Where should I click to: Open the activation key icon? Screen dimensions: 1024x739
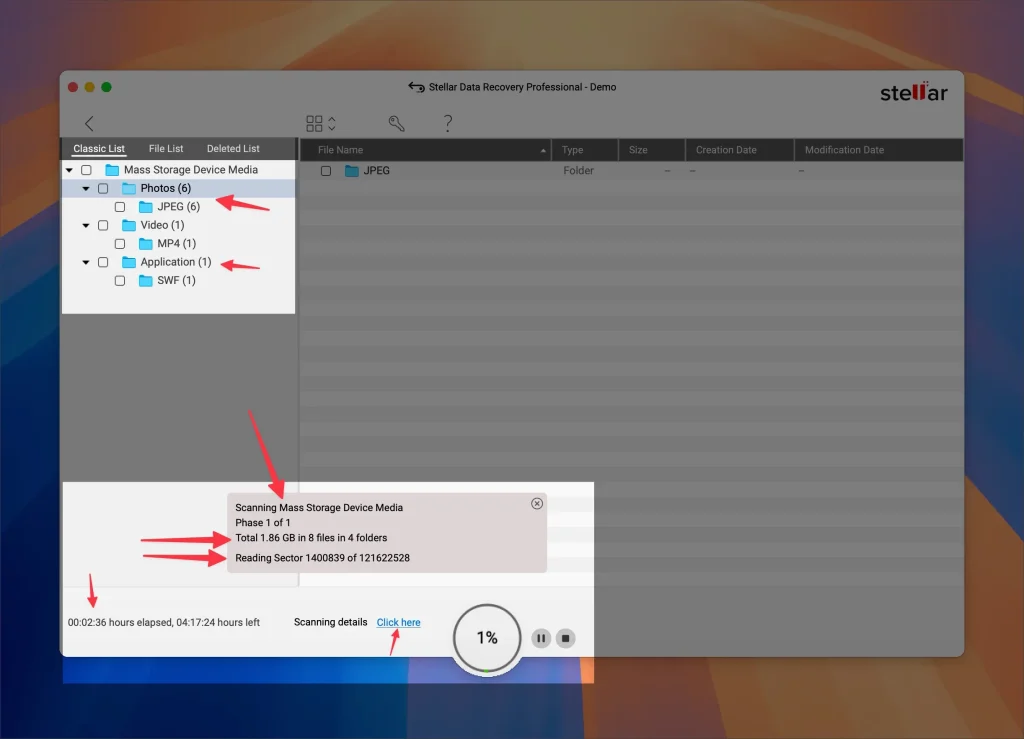tap(396, 123)
